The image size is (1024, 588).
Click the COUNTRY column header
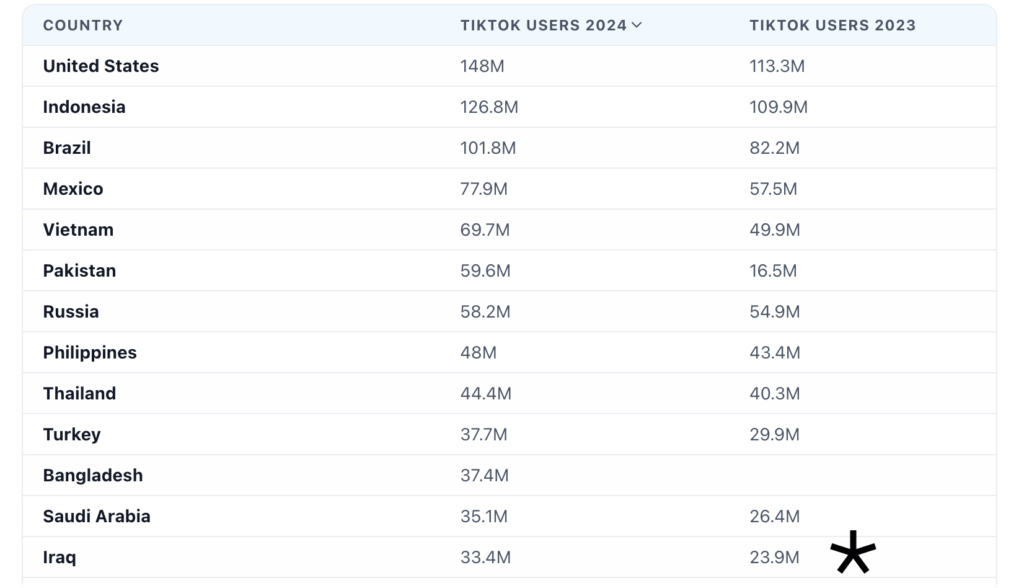coord(83,25)
